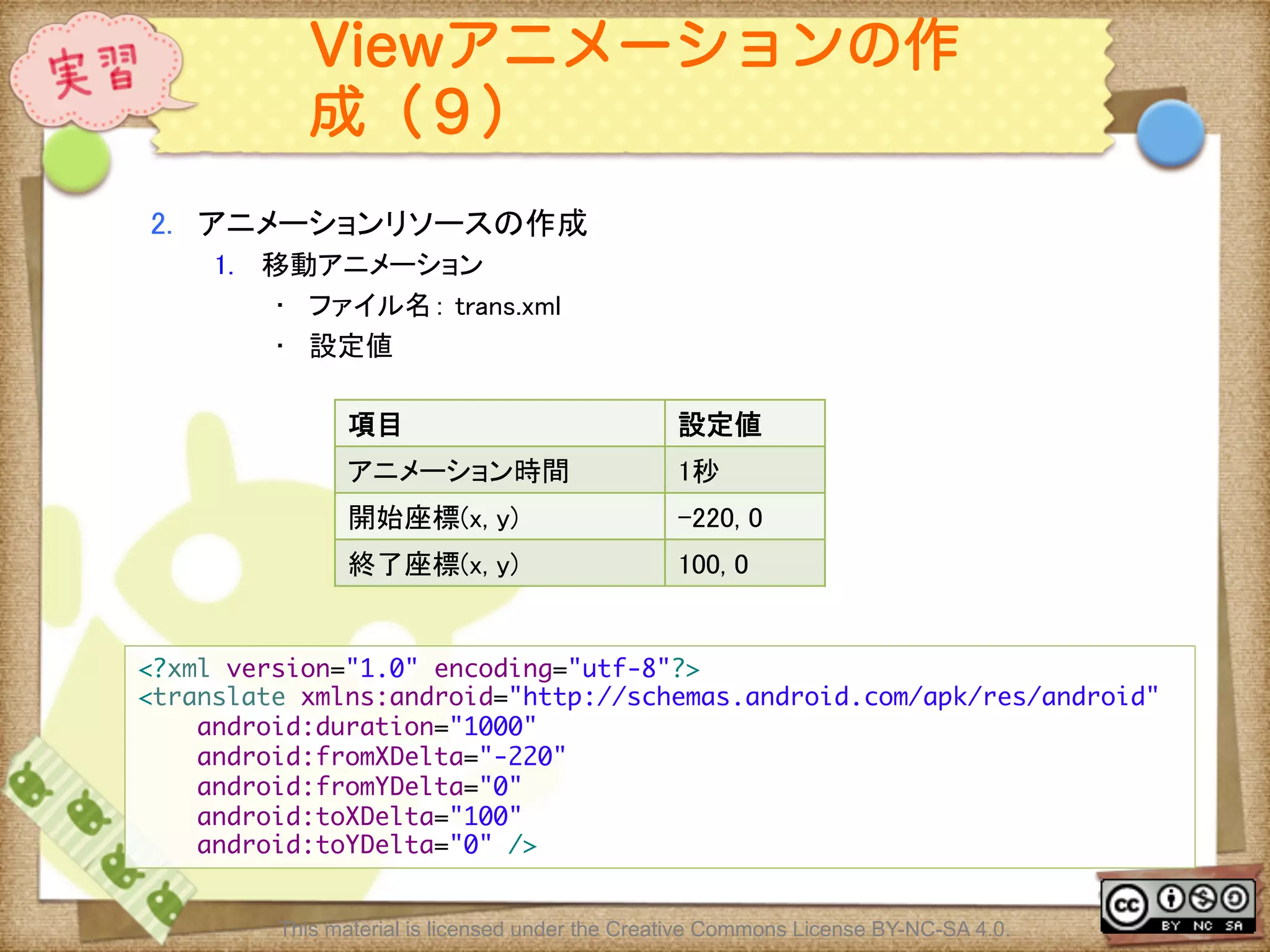
Task: Select the slide title Viewアニメーションの作成（9）
Action: point(634,77)
